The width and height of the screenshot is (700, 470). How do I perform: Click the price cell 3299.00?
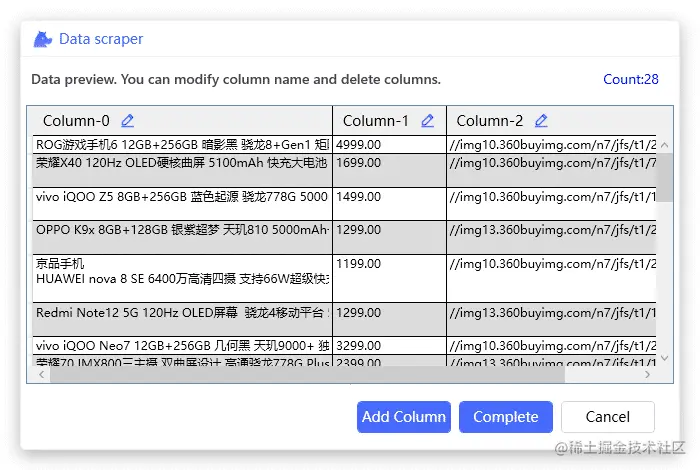pos(389,346)
